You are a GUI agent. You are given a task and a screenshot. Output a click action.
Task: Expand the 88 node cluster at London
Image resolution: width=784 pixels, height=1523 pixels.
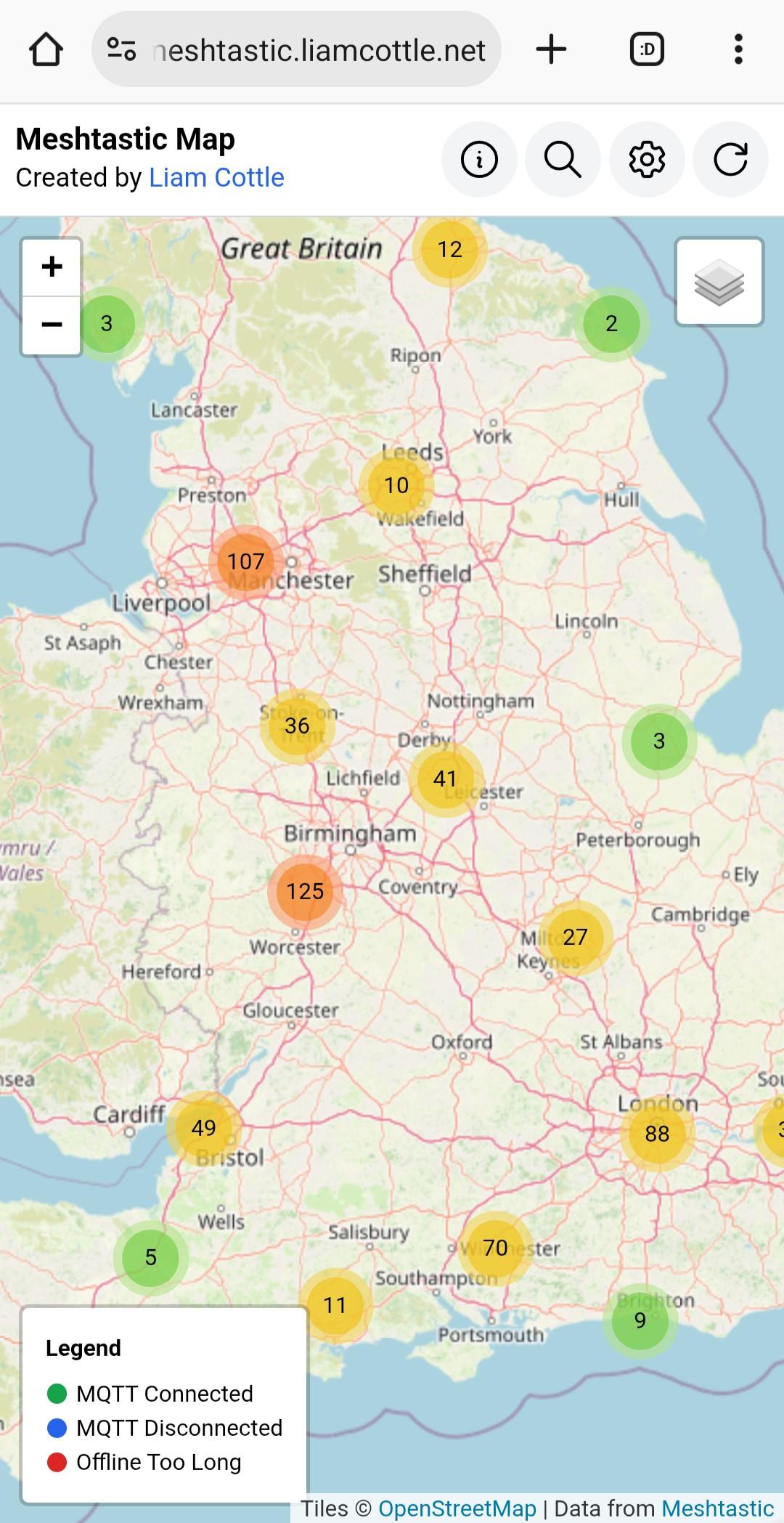657,1134
